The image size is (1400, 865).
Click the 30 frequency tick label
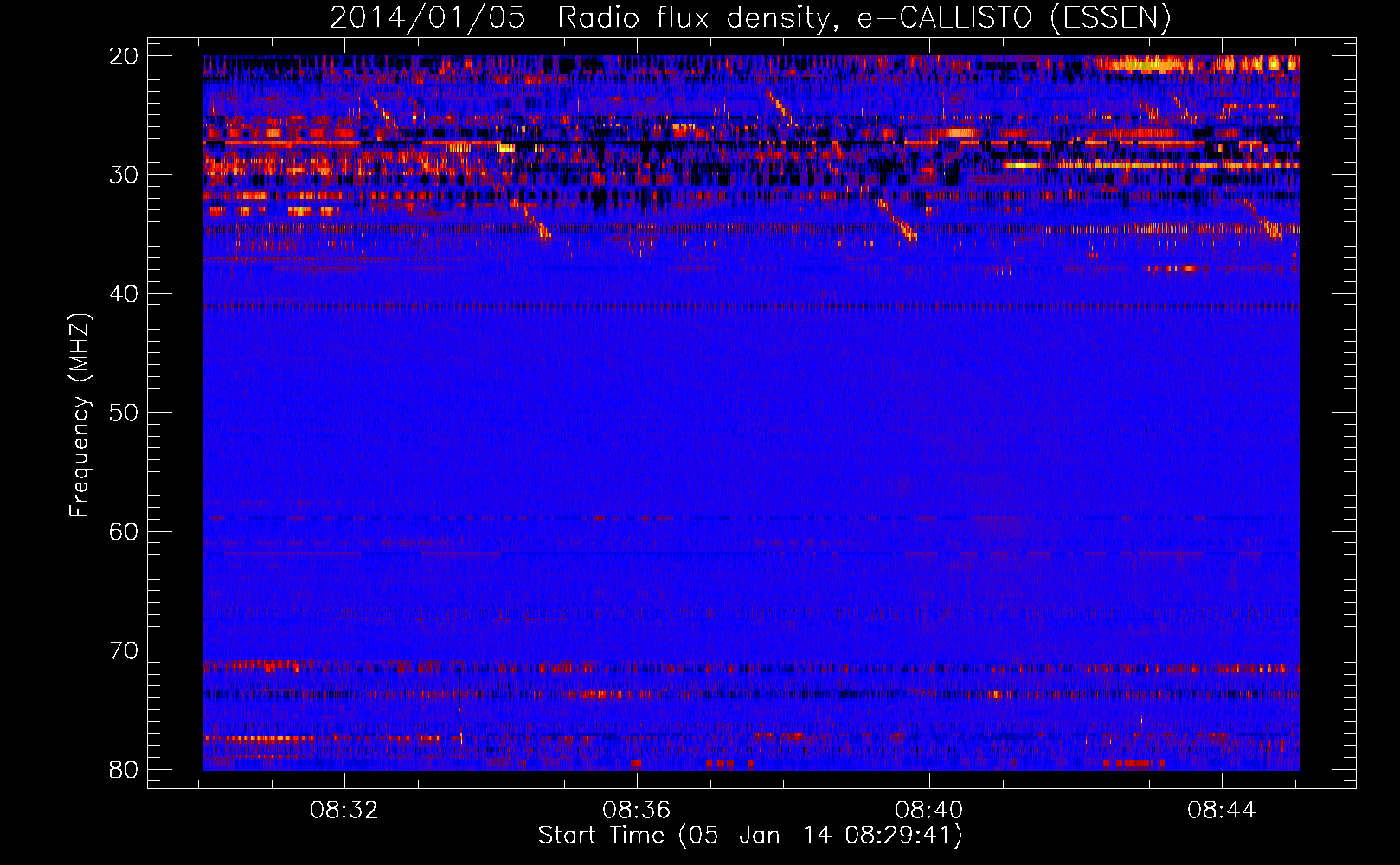124,175
